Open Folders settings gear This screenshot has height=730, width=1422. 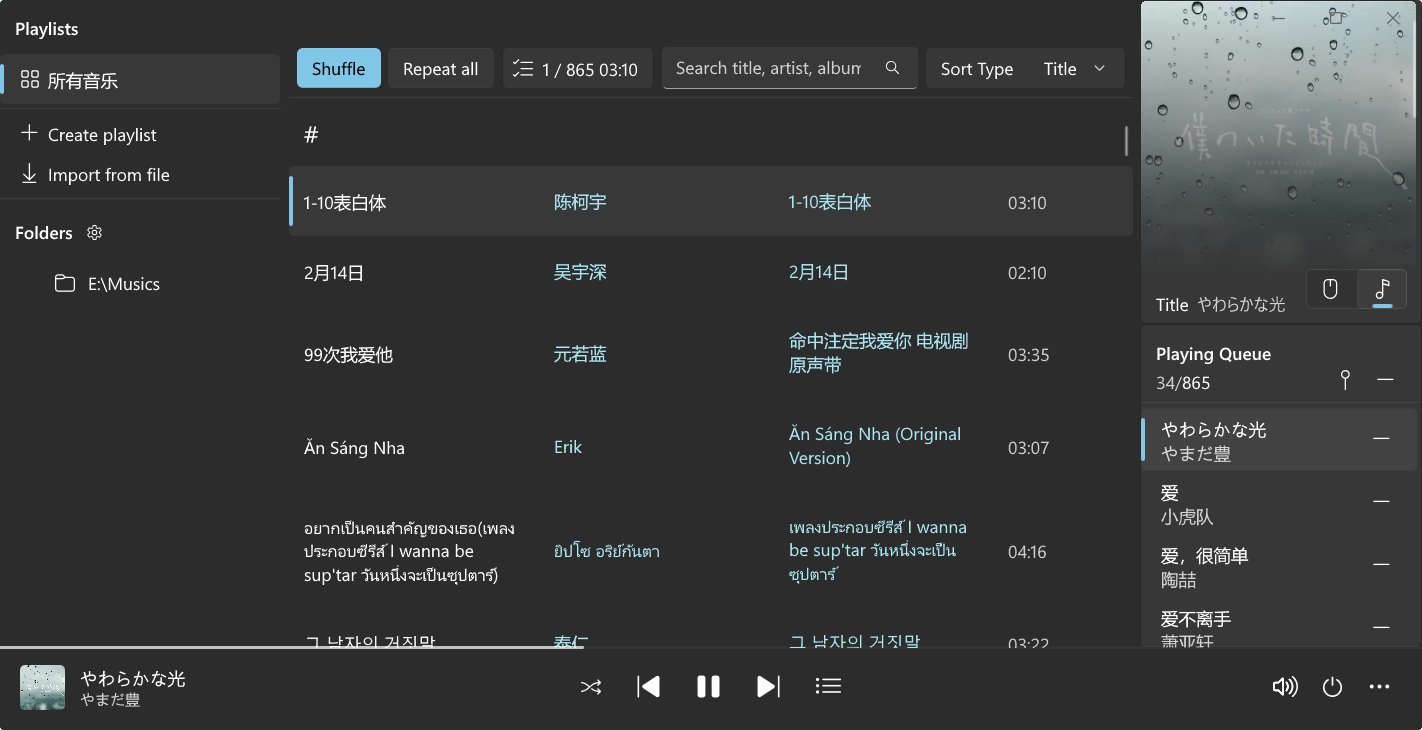(x=95, y=233)
